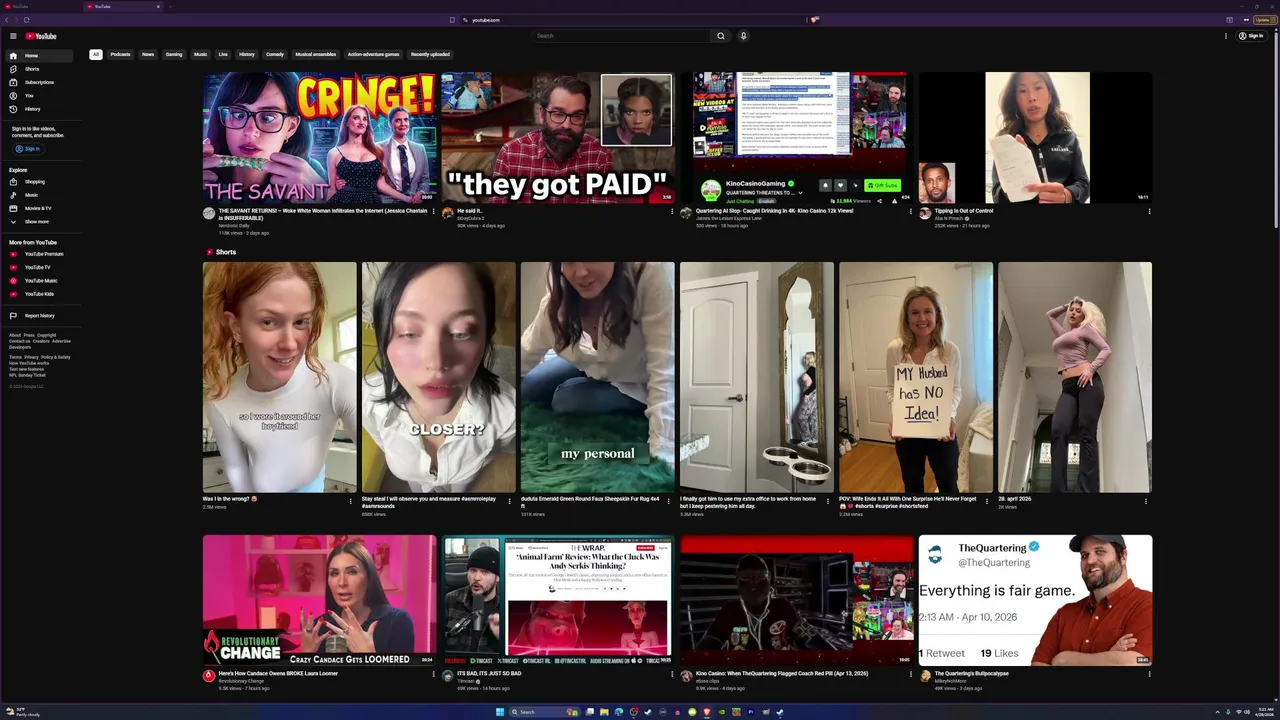The height and width of the screenshot is (720, 1280).
Task: Select the Recently uploaded chip
Action: click(x=430, y=54)
